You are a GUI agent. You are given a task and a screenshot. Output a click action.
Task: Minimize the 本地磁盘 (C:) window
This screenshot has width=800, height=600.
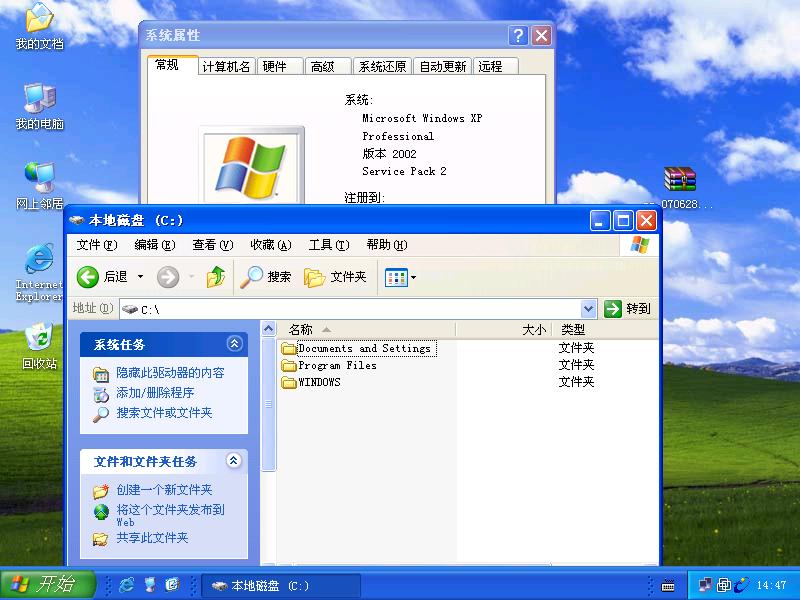pyautogui.click(x=599, y=221)
